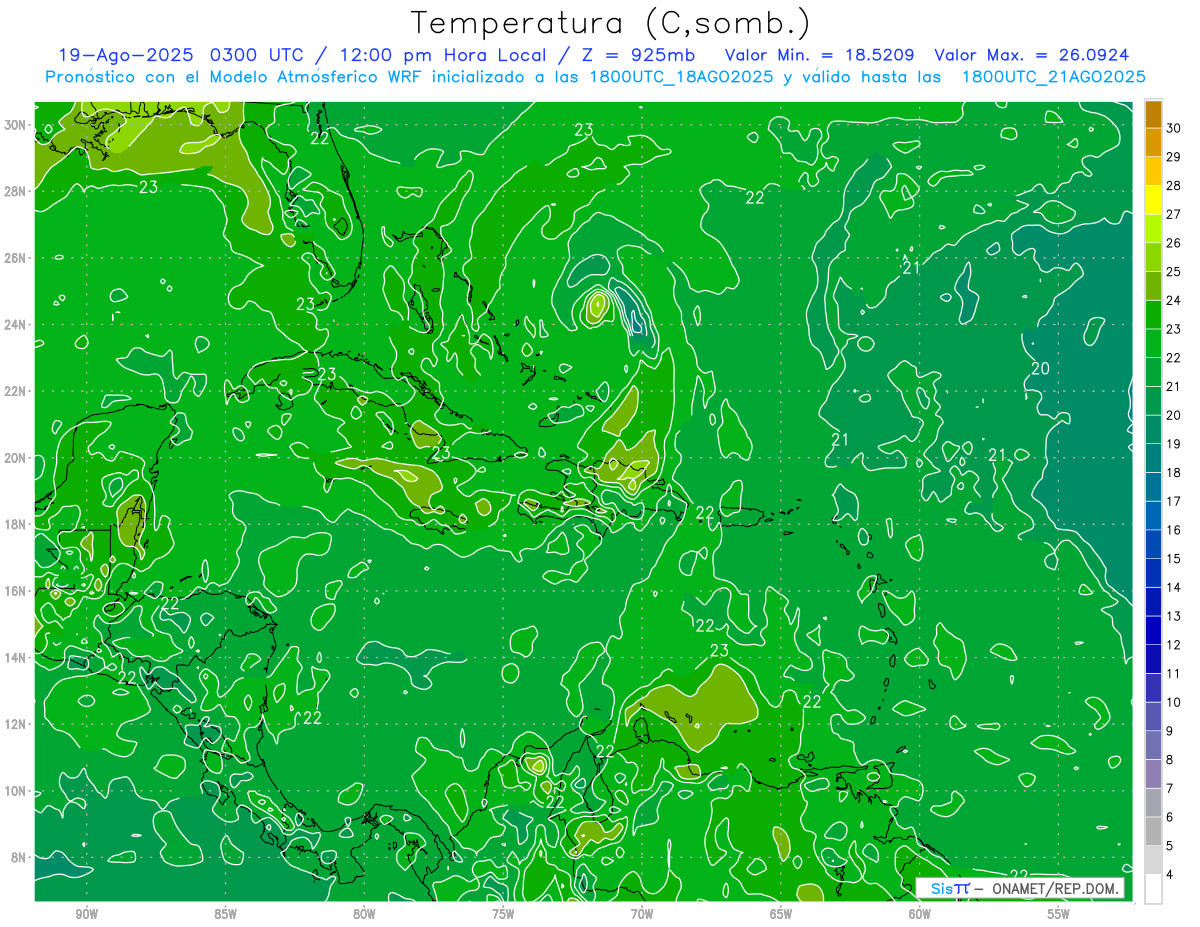The width and height of the screenshot is (1200, 927).
Task: Click the '20' contour label on the map
Action: 1040,369
